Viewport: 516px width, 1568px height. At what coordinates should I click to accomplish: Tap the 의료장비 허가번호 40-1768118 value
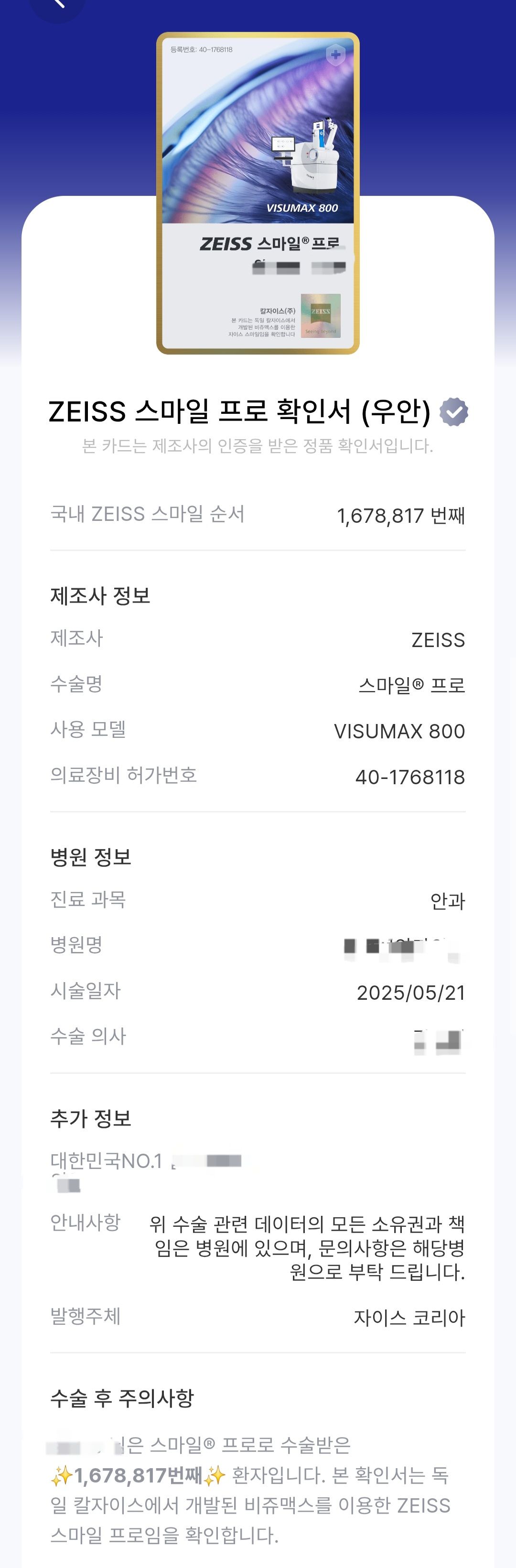click(x=410, y=777)
